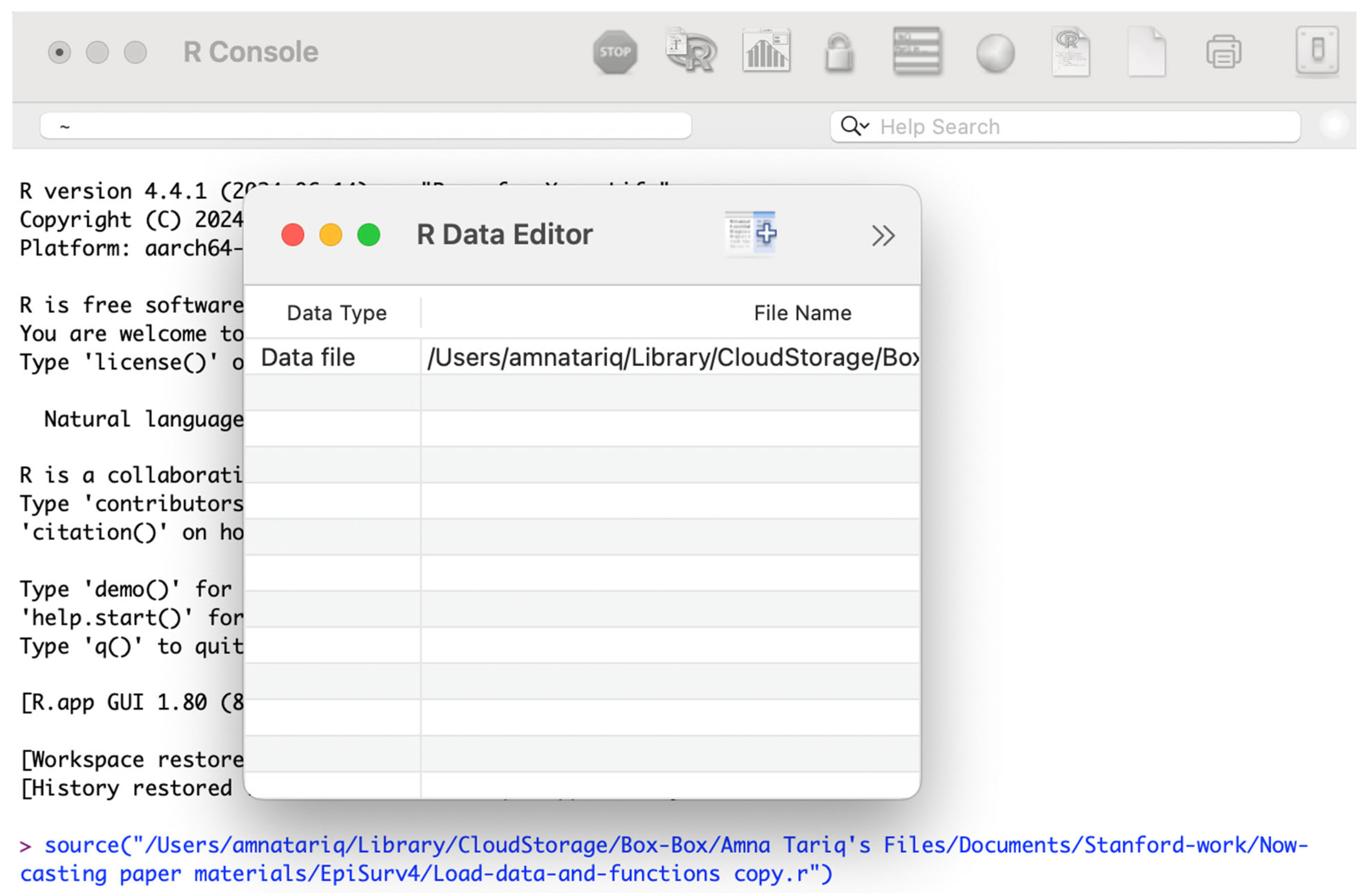Show the command history panel icon
The width and height of the screenshot is (1372, 893).
917,52
